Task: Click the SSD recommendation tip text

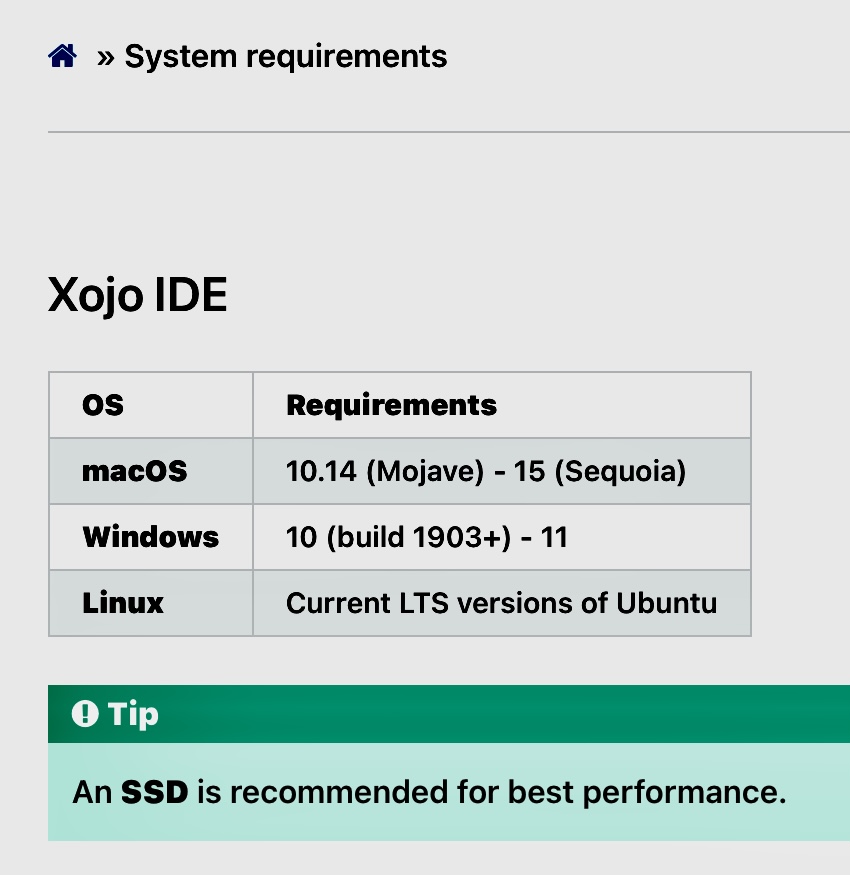Action: (429, 792)
